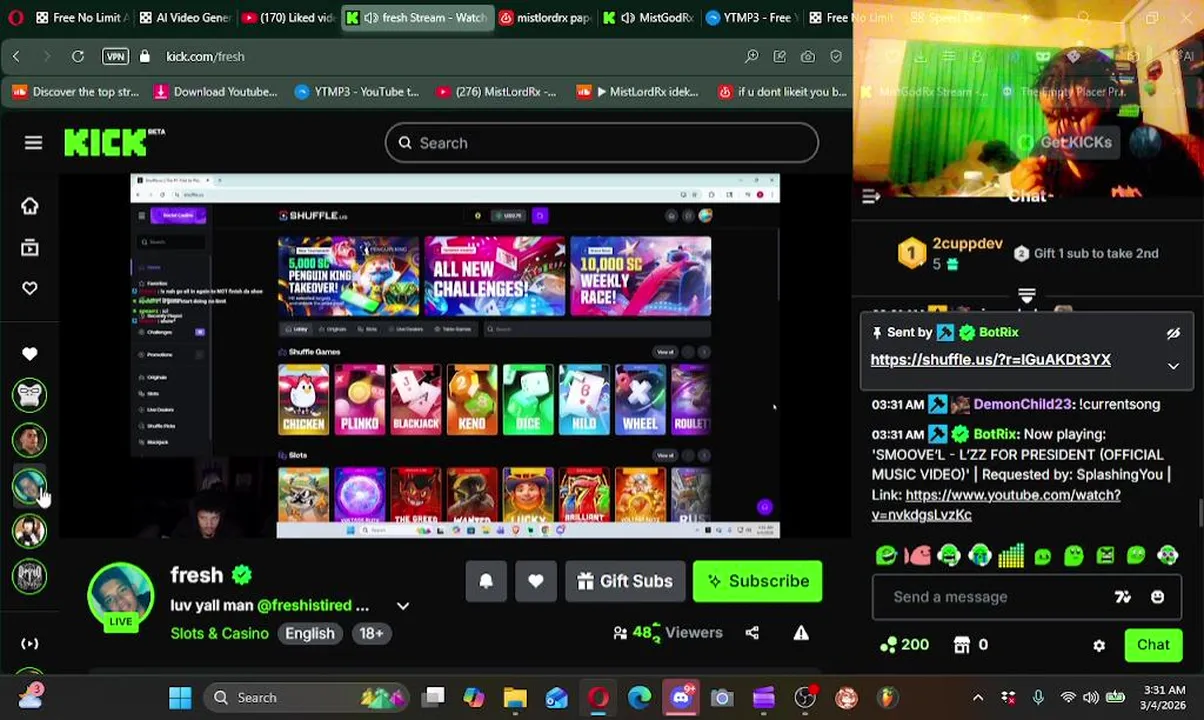Toggle sidebar expand bracket icon
1204x720 pixels.
(29, 644)
